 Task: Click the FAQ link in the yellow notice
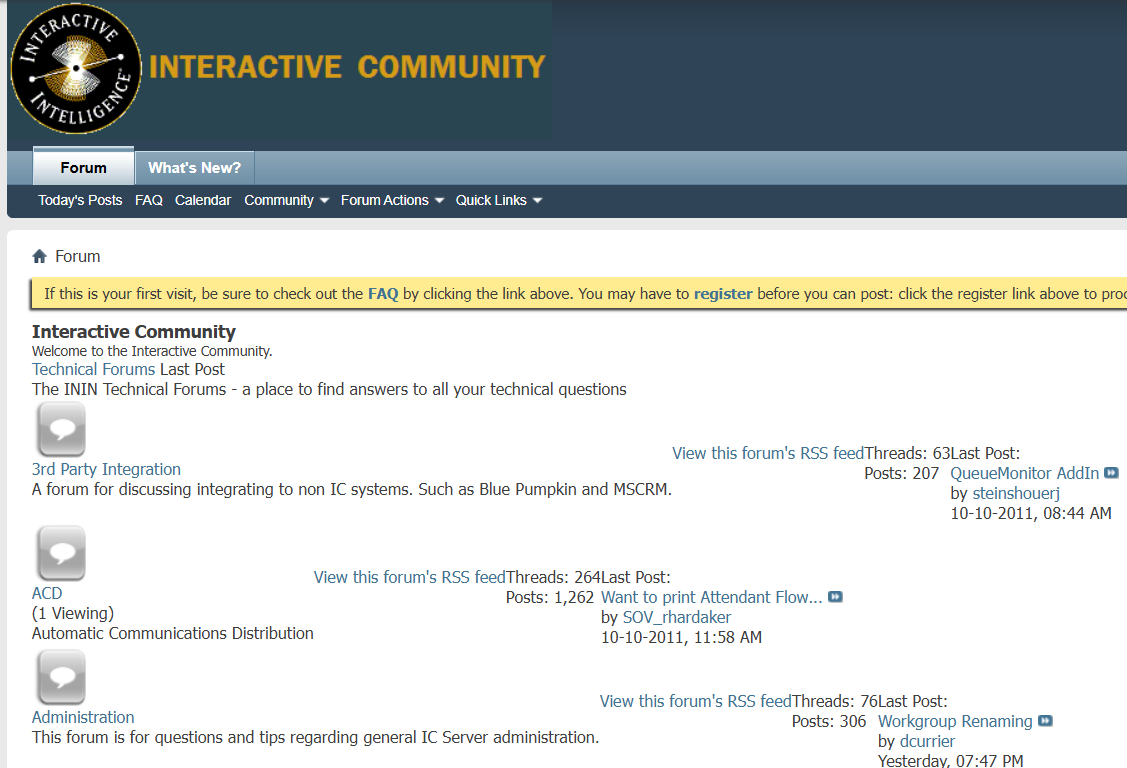tap(383, 294)
